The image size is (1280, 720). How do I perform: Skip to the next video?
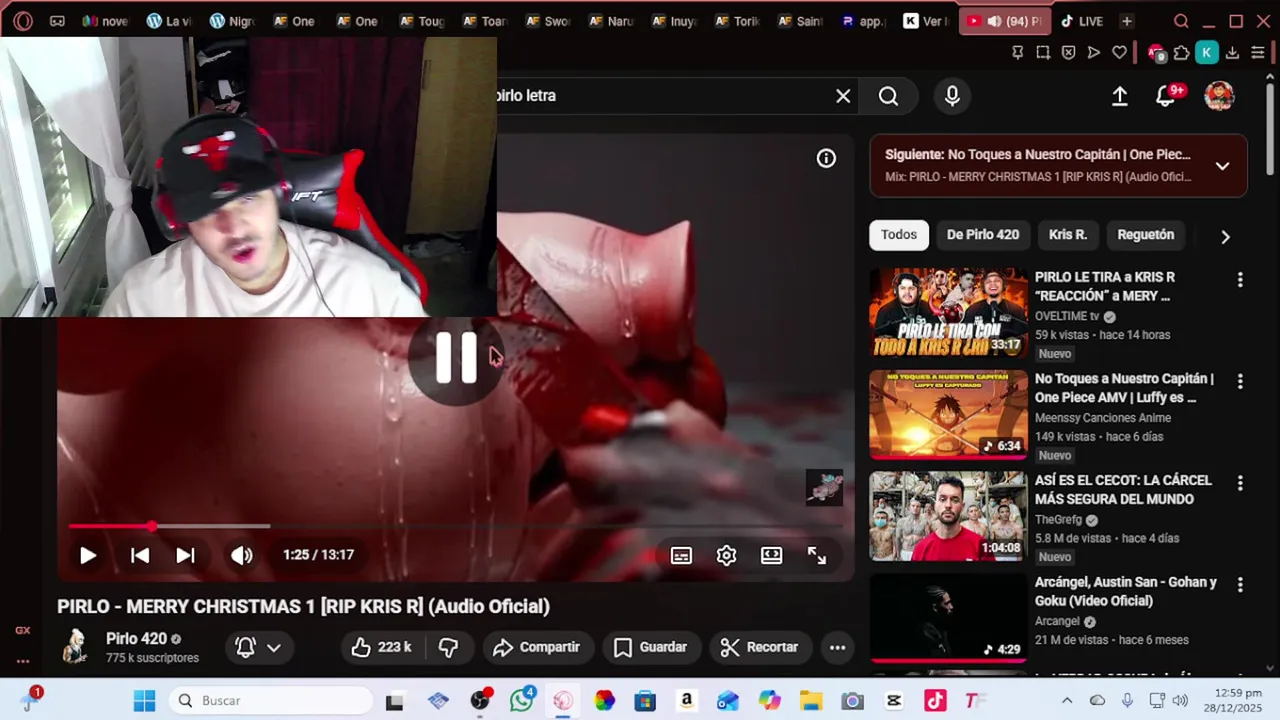(x=185, y=555)
